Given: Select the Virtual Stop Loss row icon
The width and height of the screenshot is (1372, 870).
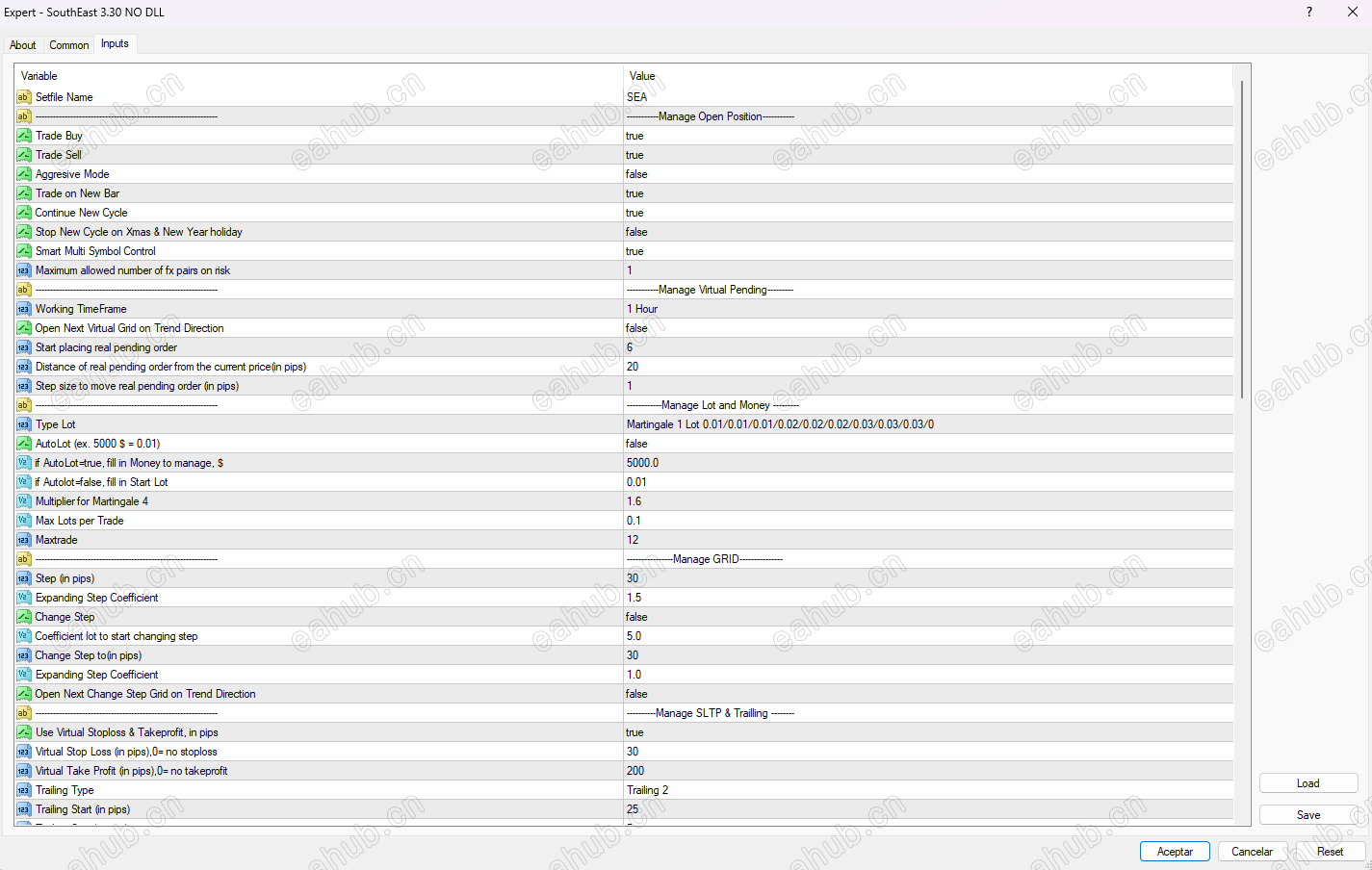Looking at the screenshot, I should click(x=24, y=752).
